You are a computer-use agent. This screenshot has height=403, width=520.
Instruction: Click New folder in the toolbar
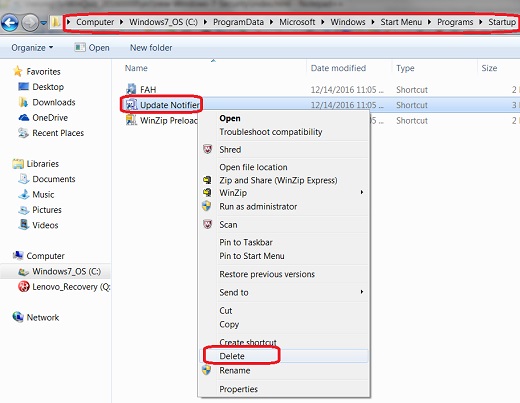tap(151, 48)
